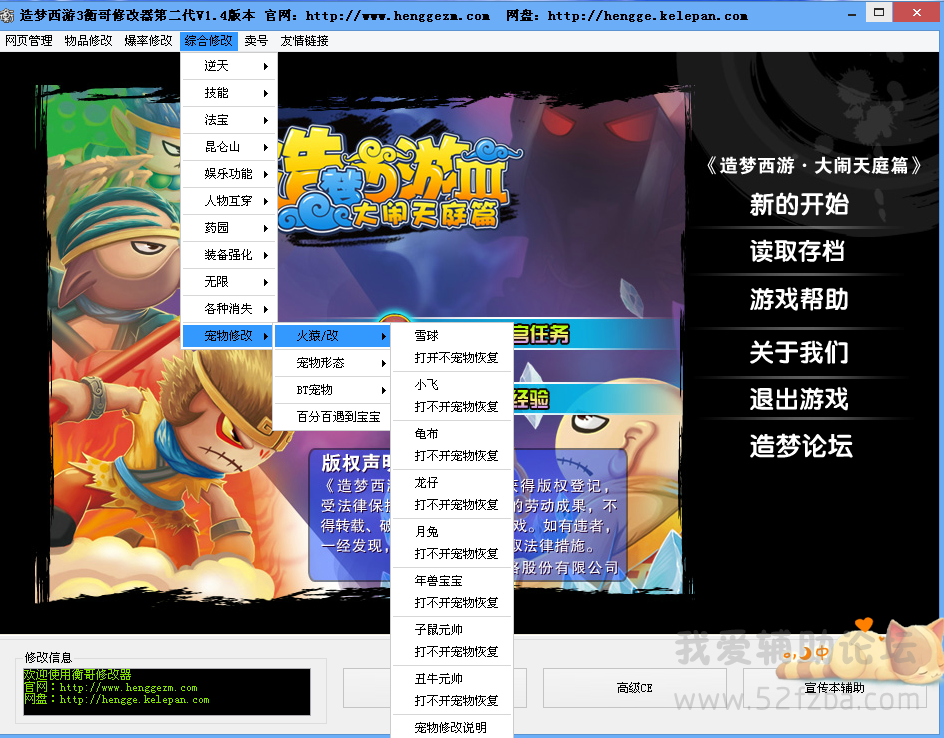
Task: Maximize the trainer window
Action: (x=879, y=12)
